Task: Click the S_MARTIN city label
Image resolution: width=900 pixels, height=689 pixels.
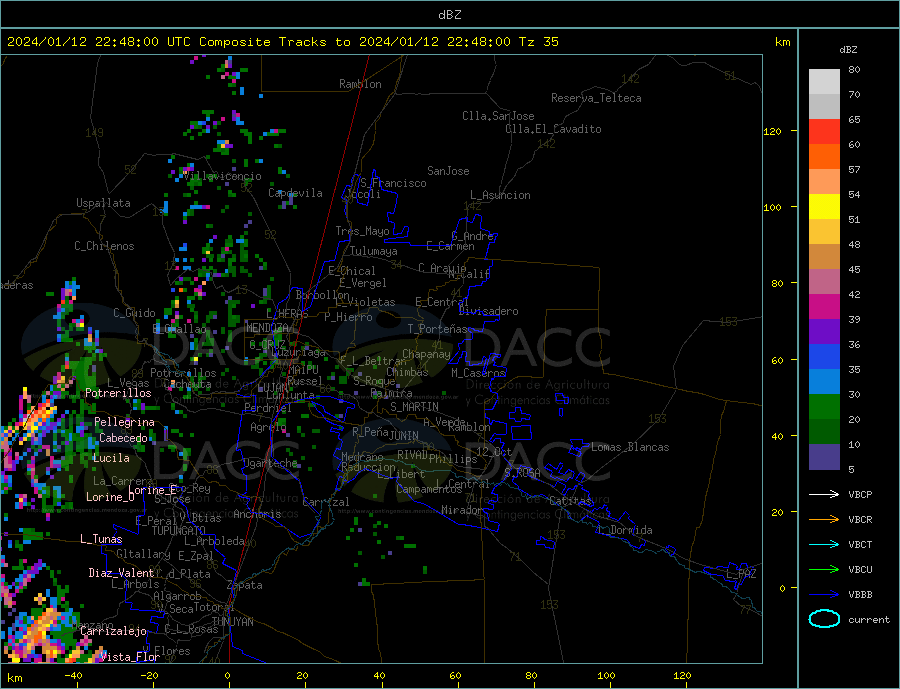Action: [414, 406]
